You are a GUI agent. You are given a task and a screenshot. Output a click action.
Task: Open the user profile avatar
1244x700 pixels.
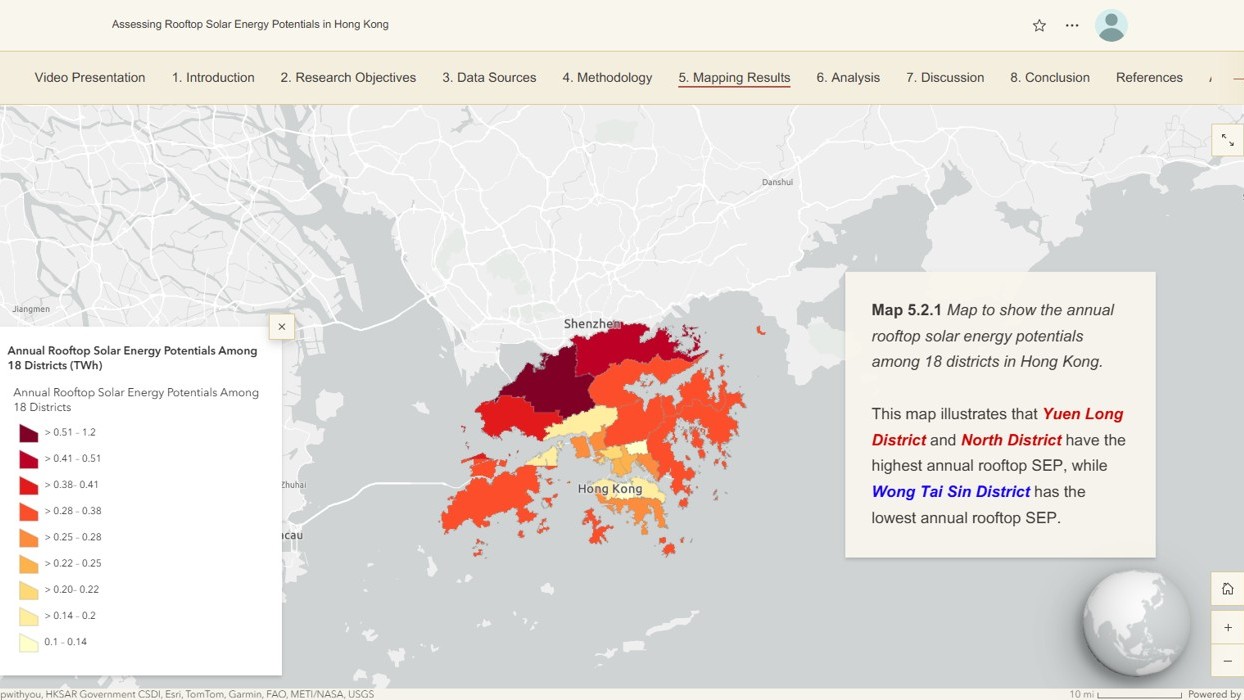click(x=1111, y=25)
